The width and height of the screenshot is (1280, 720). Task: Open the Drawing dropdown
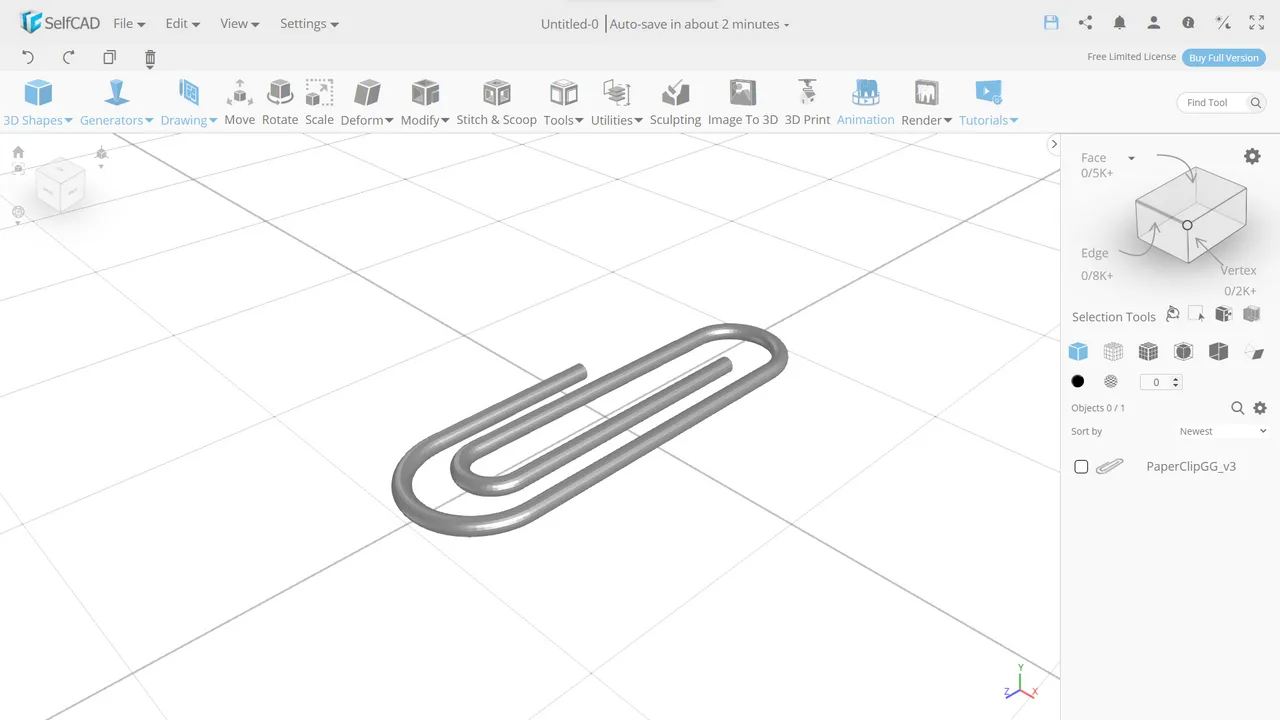[189, 103]
